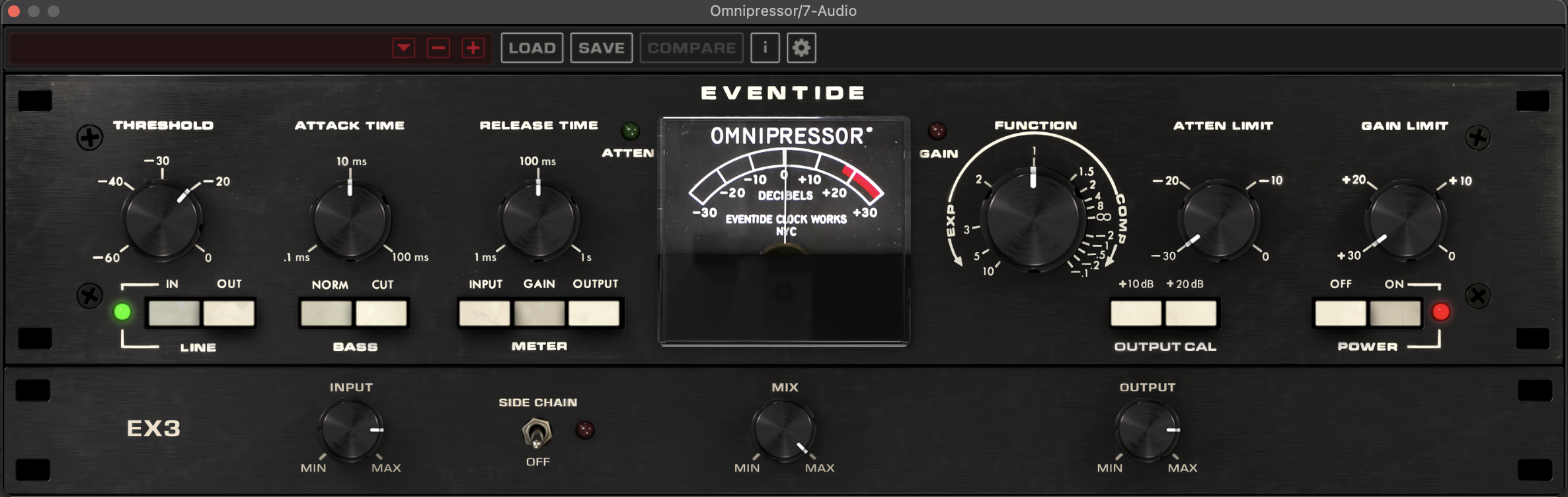Click the COMPARE button

point(691,48)
